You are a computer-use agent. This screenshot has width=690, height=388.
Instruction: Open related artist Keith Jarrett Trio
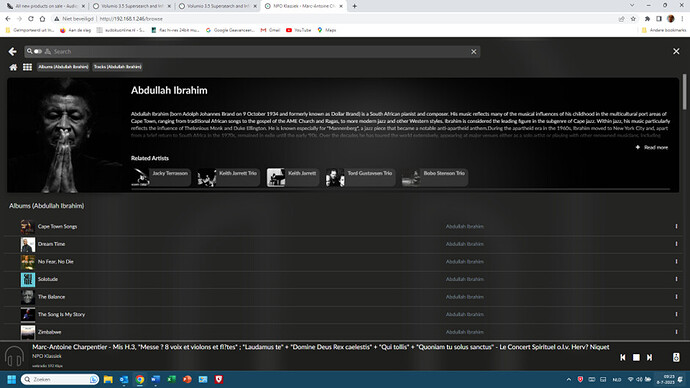click(x=228, y=177)
